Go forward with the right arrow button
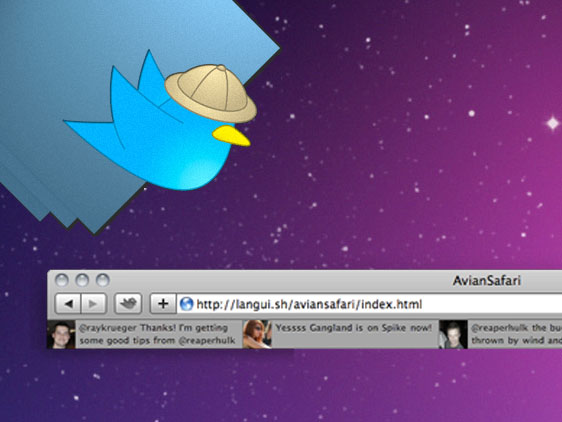This screenshot has width=562, height=422. [94, 304]
